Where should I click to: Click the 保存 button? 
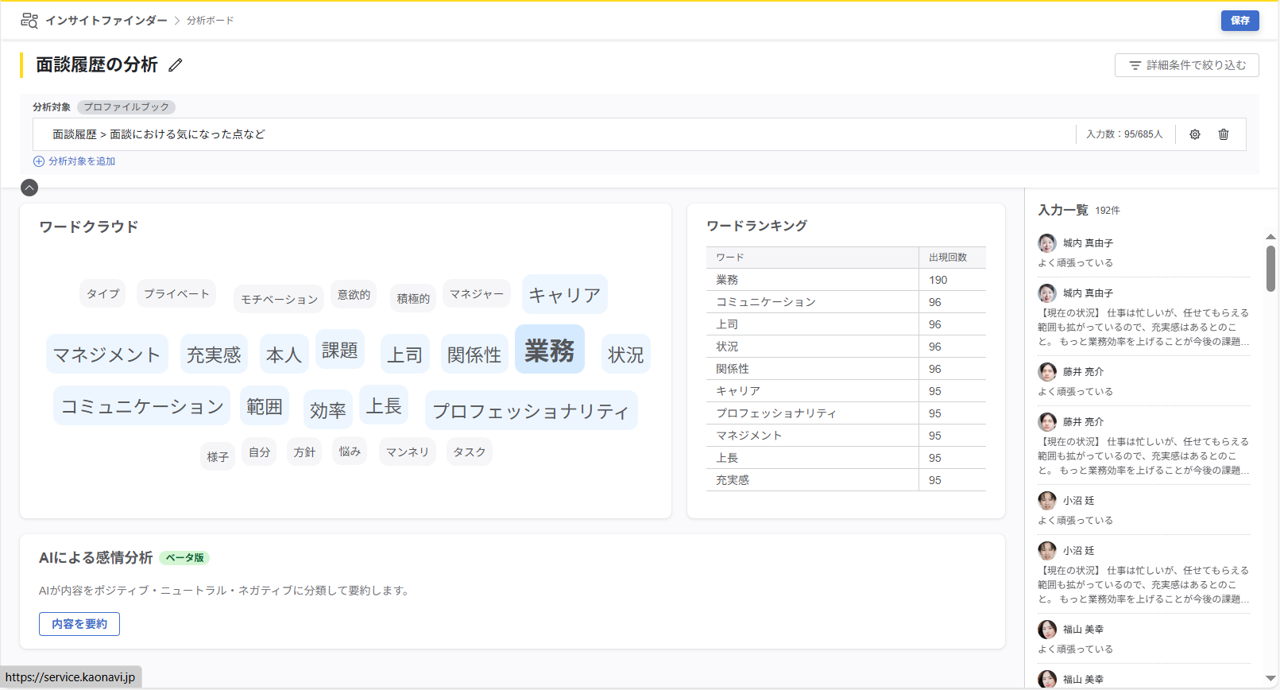(1239, 20)
